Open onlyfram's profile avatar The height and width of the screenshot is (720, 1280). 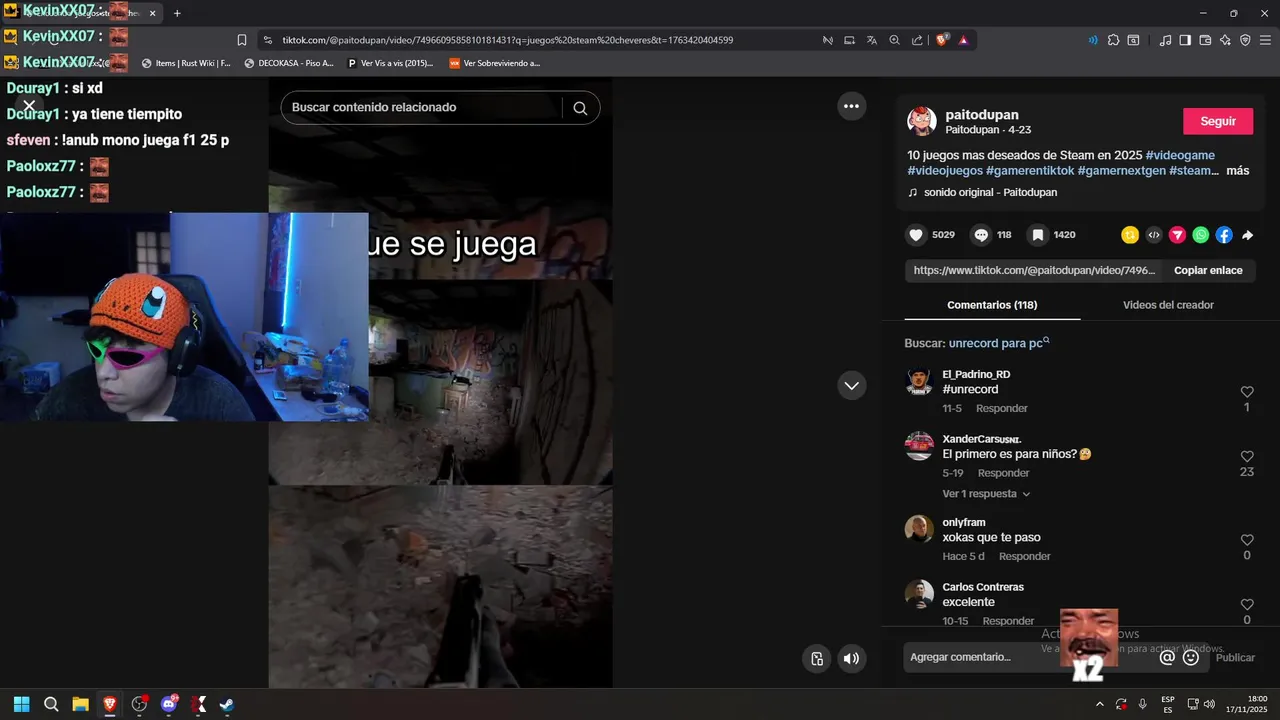(x=919, y=529)
